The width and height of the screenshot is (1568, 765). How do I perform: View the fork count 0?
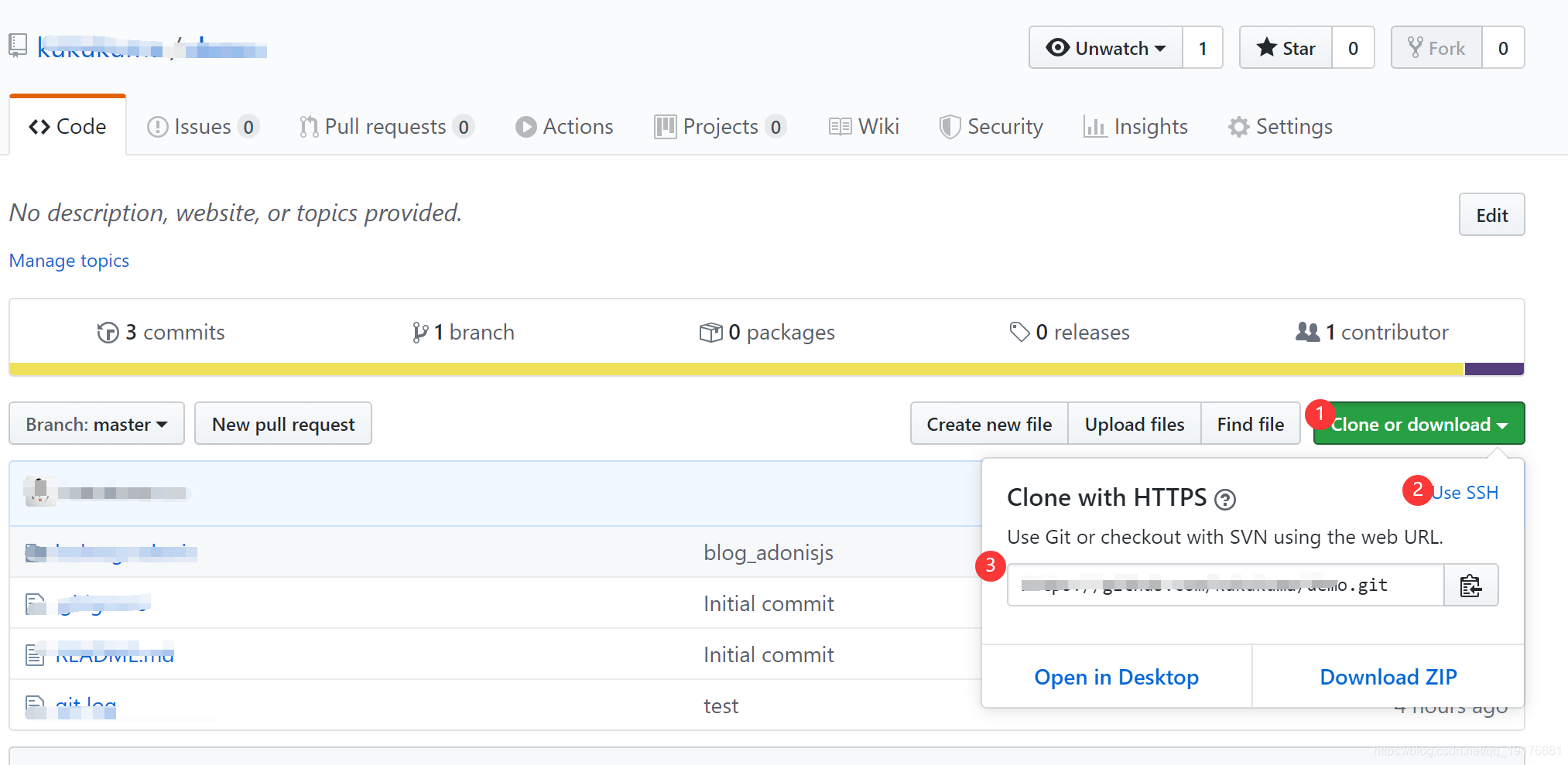tap(1503, 48)
